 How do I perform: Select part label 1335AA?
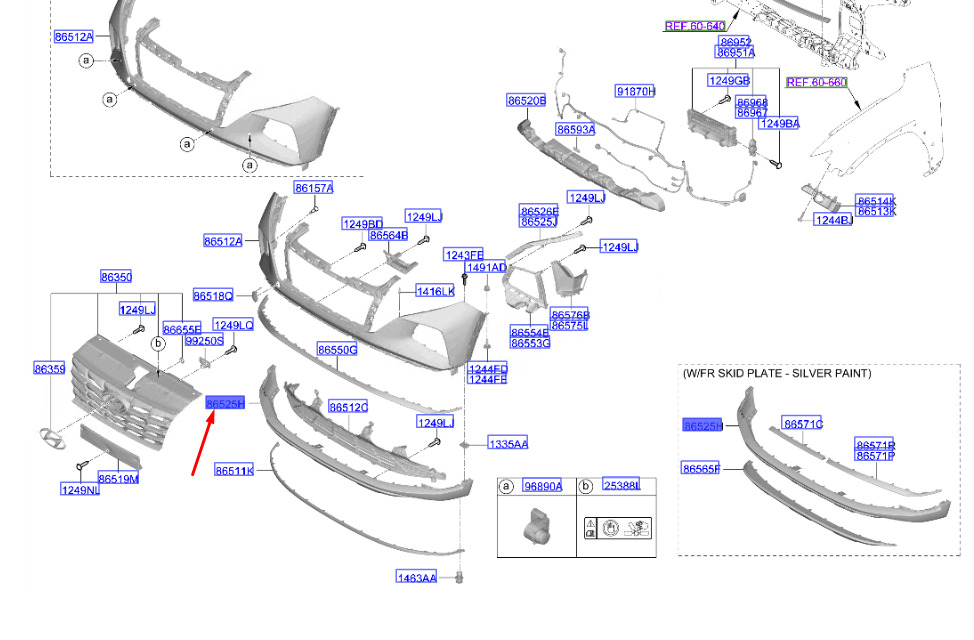(x=508, y=443)
